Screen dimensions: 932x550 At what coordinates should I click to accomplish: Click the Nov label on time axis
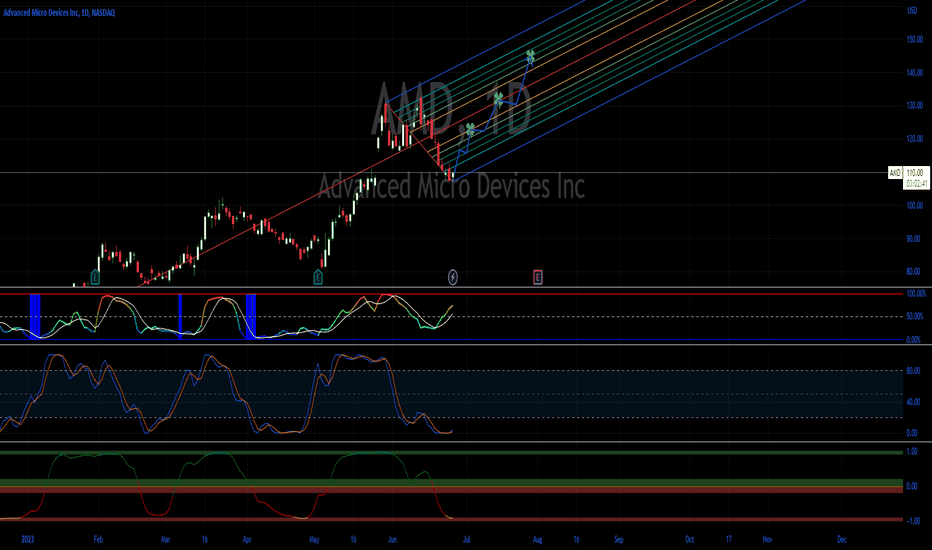tap(767, 539)
